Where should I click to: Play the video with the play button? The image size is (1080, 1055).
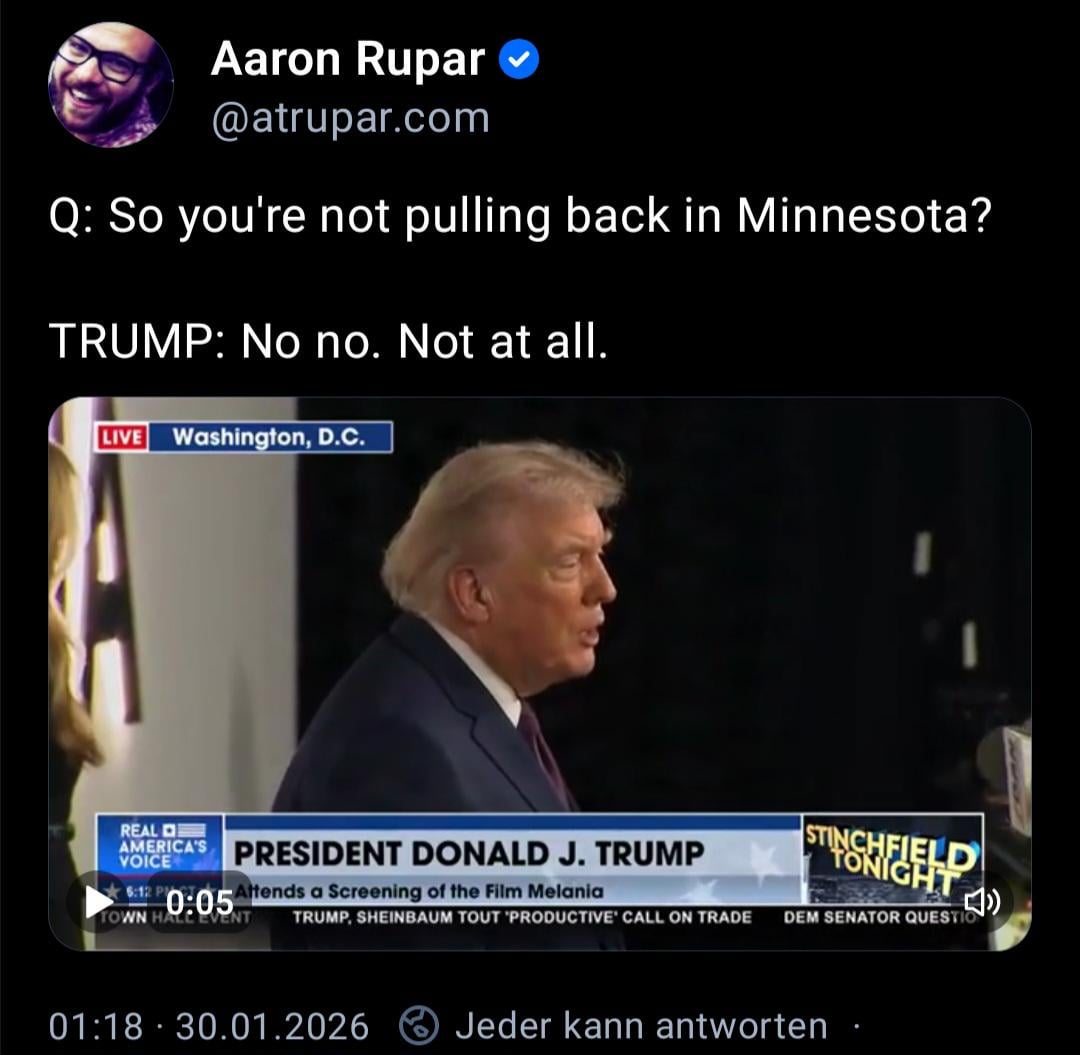pos(98,901)
